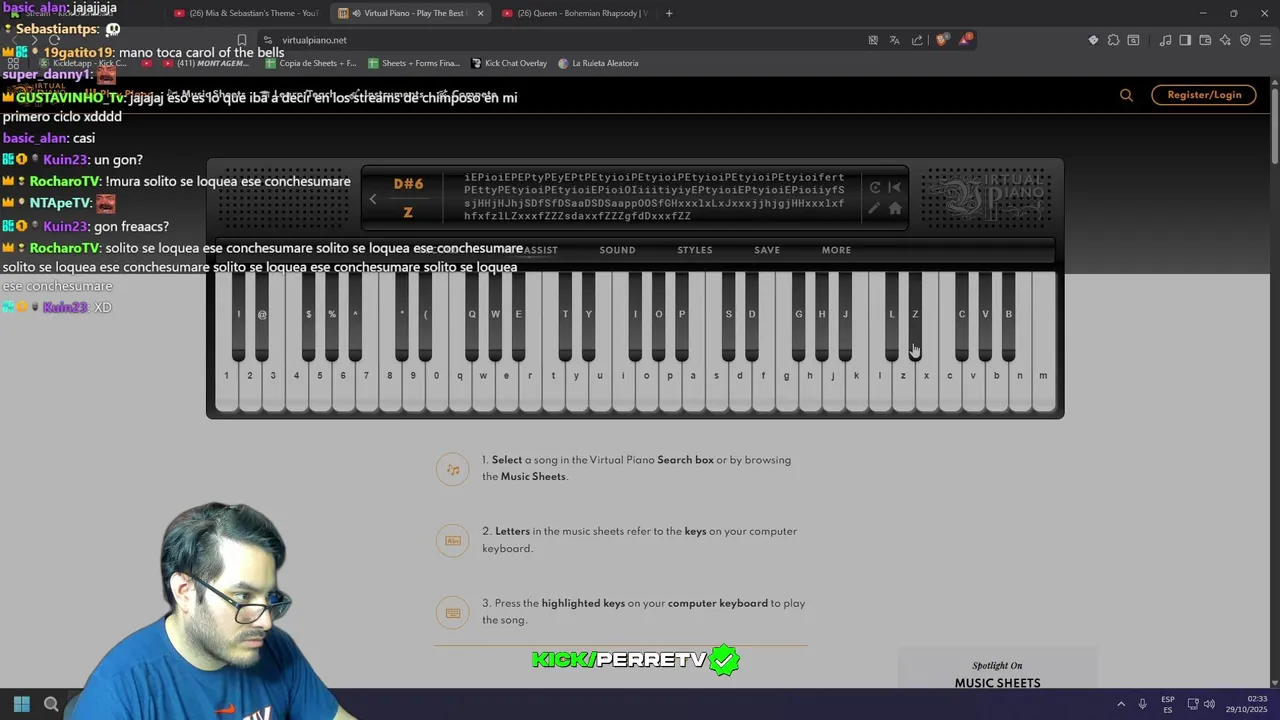Click the music note step icon
The image size is (1280, 720).
coord(453,469)
